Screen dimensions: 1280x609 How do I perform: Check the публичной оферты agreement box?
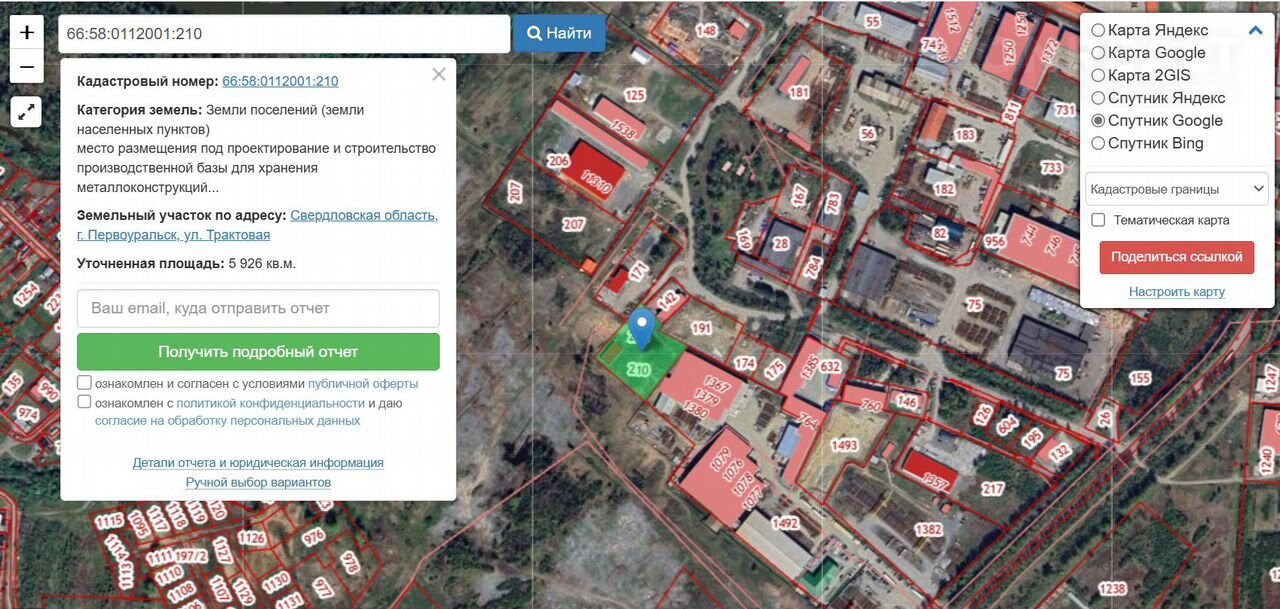[x=85, y=383]
